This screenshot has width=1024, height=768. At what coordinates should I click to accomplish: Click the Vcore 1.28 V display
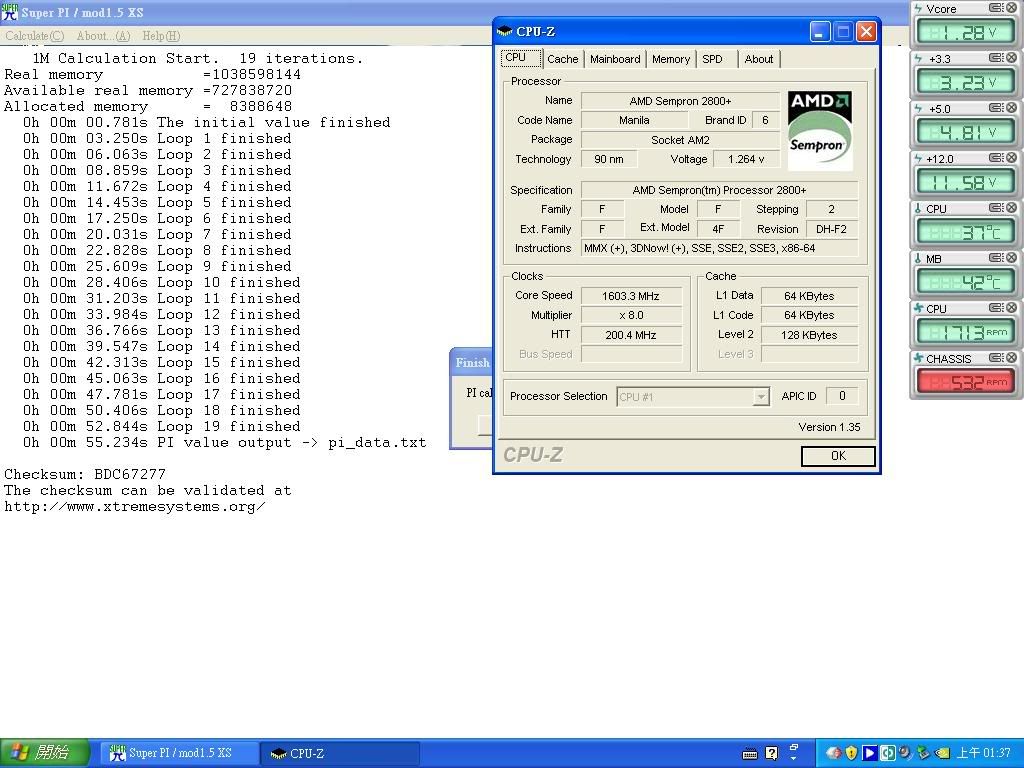coord(965,33)
